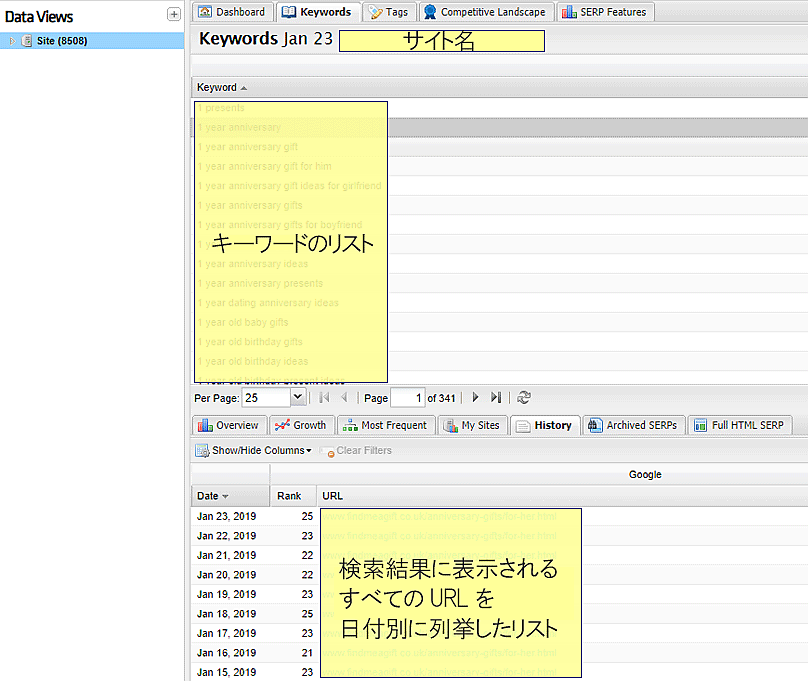Screen dimensions: 808x681
Task: Expand the Site (8508) tree node
Action: click(11, 41)
